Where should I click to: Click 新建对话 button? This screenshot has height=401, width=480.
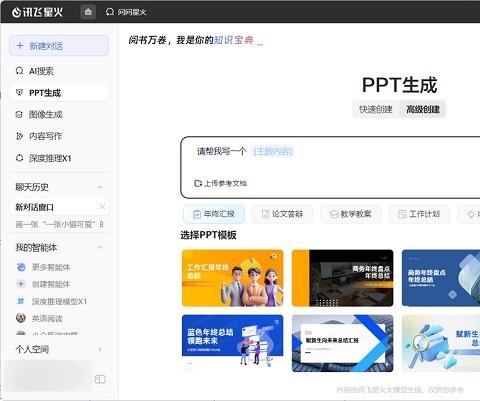(59, 46)
